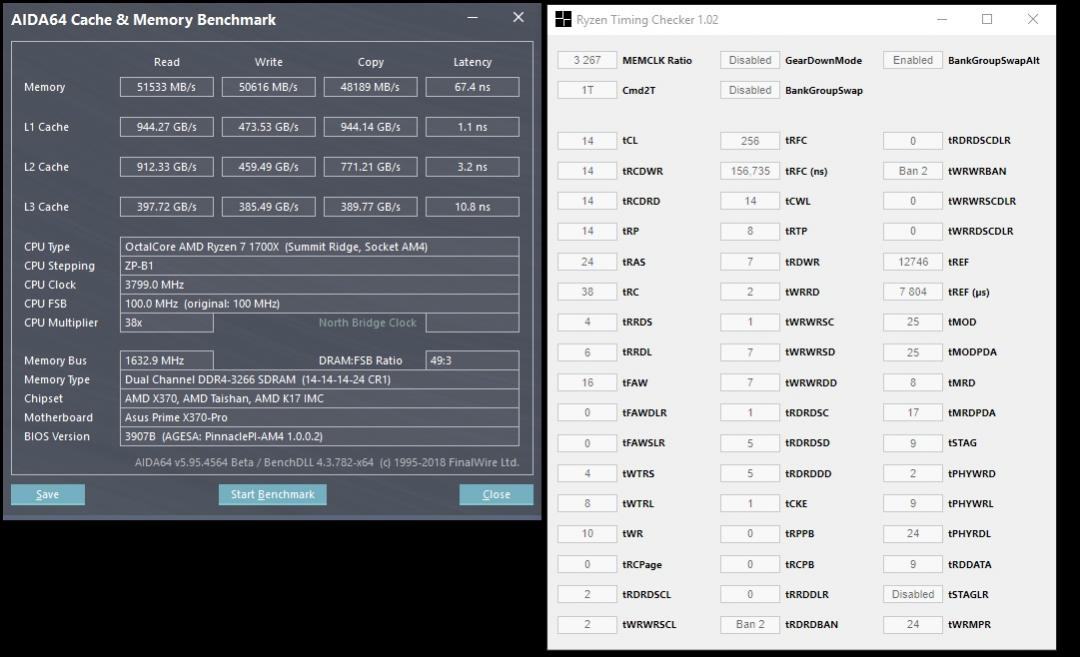Click the BIOS Version 3907B field

coord(320,436)
